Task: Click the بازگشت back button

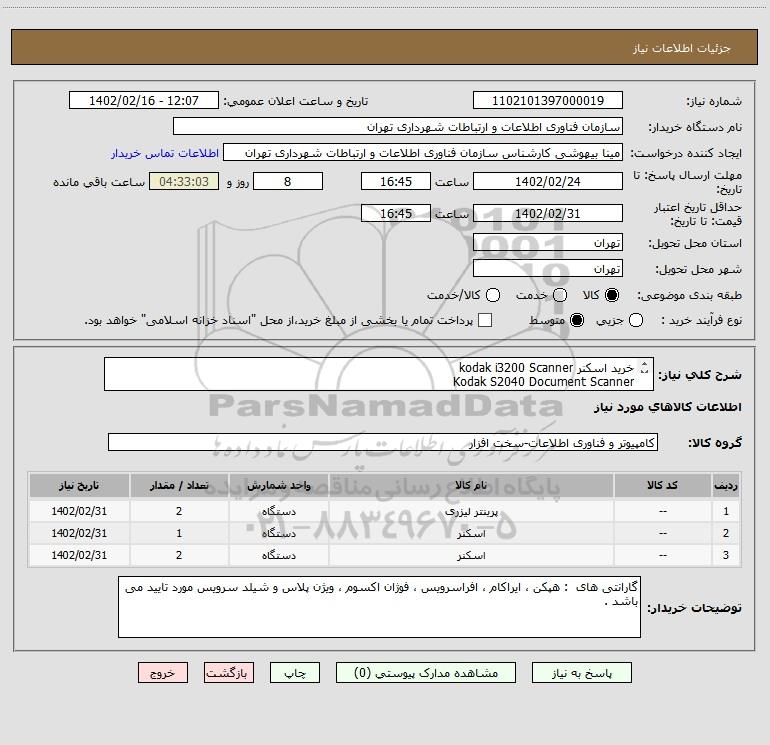Action: pos(229,673)
